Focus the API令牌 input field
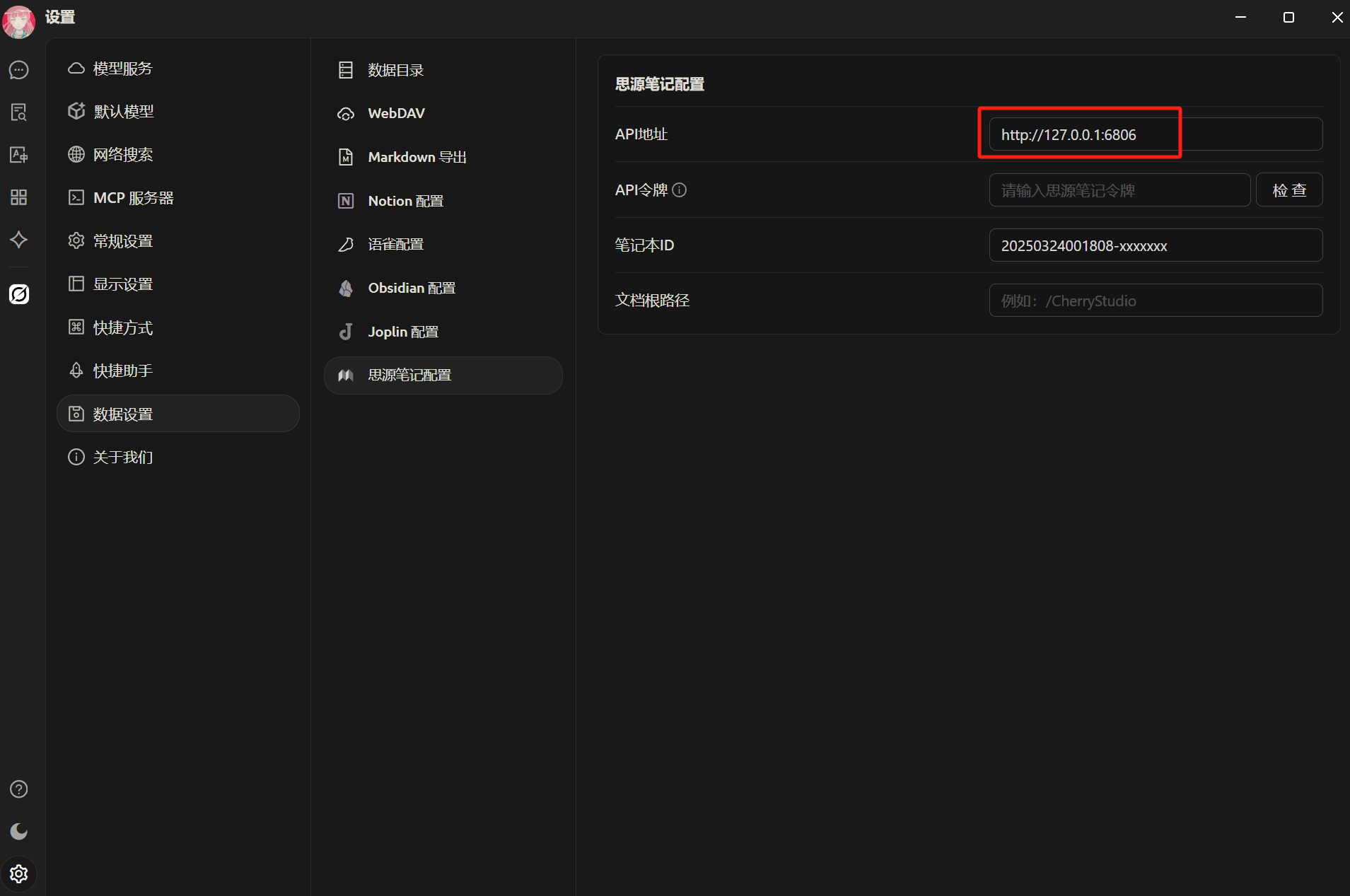1350x896 pixels. 1119,190
